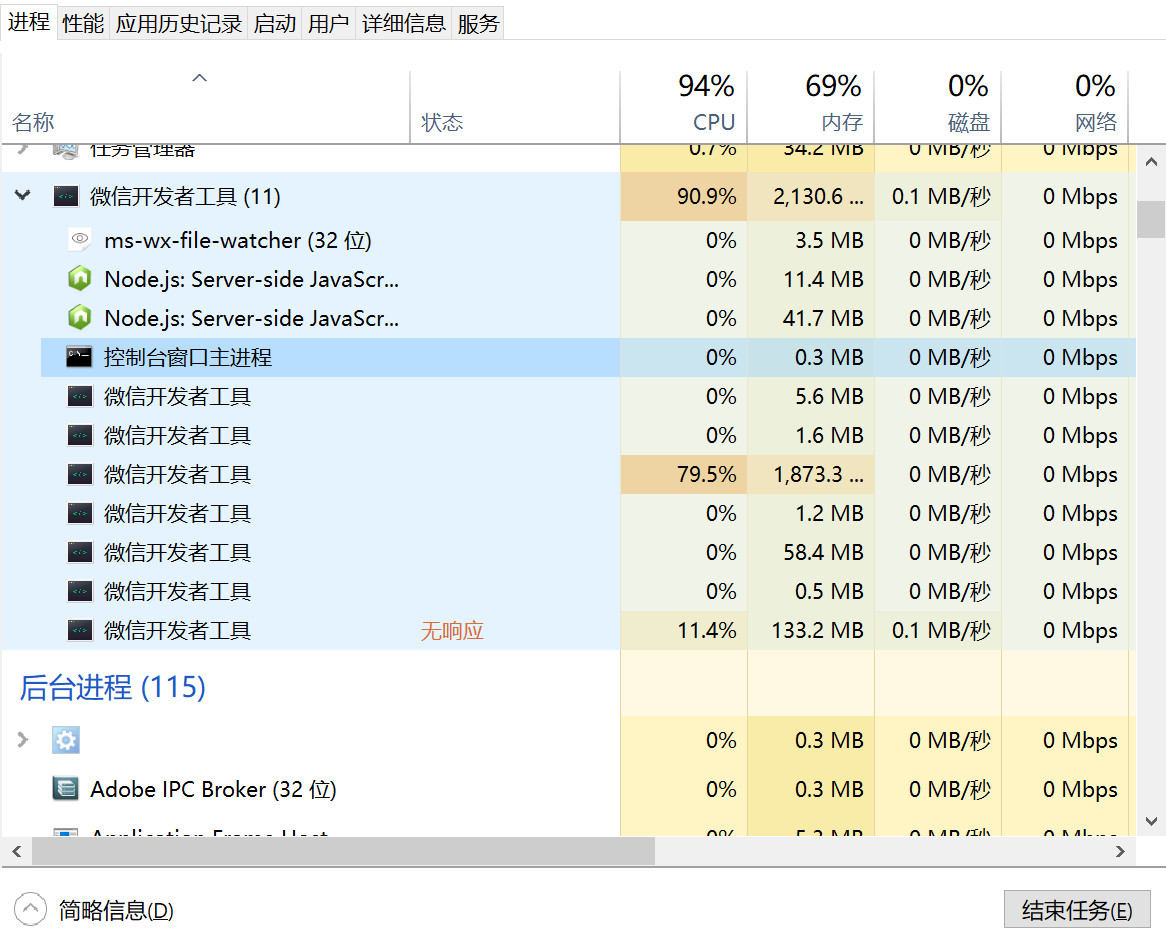
Task: Click the horizontal scrollbar right arrow
Action: 1121,852
